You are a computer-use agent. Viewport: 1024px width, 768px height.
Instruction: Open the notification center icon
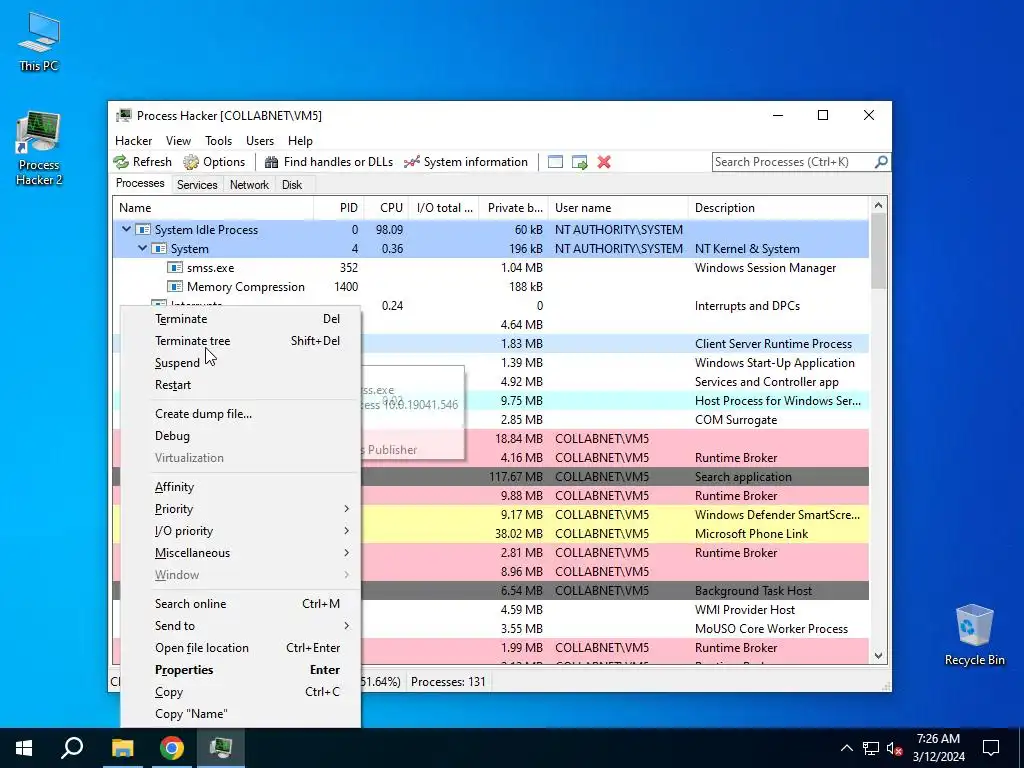(x=991, y=748)
